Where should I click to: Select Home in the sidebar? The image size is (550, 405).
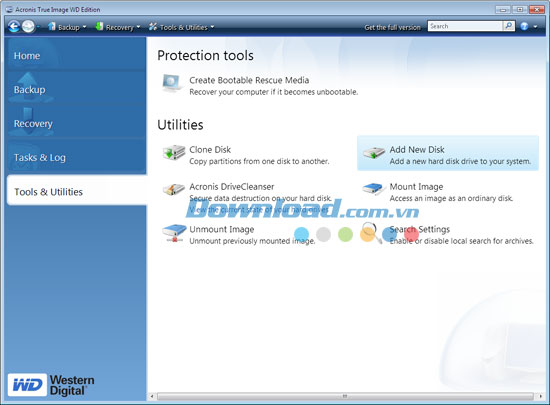pyautogui.click(x=76, y=55)
